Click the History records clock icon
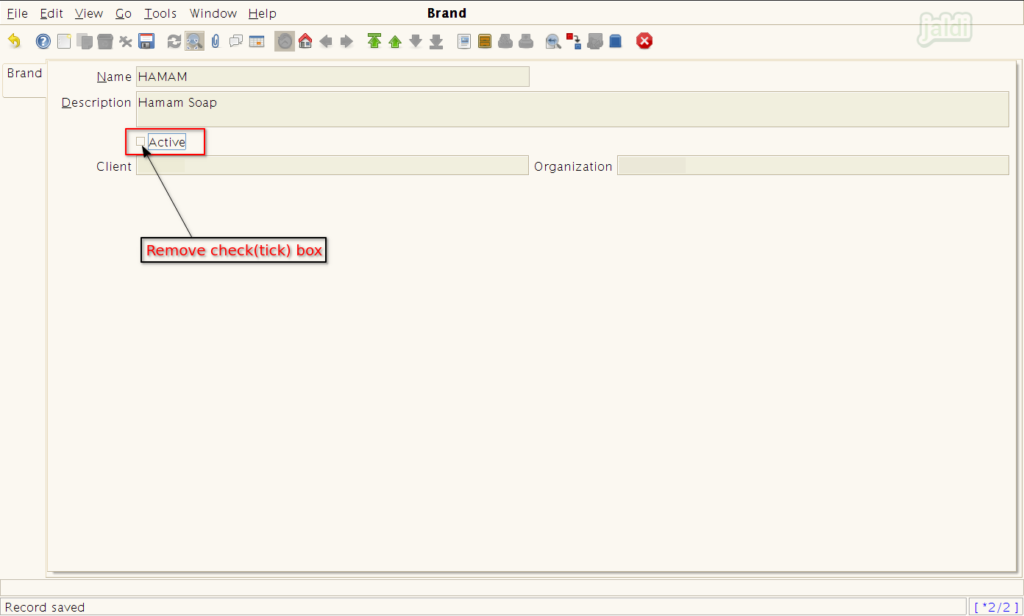1024x616 pixels. coord(285,41)
